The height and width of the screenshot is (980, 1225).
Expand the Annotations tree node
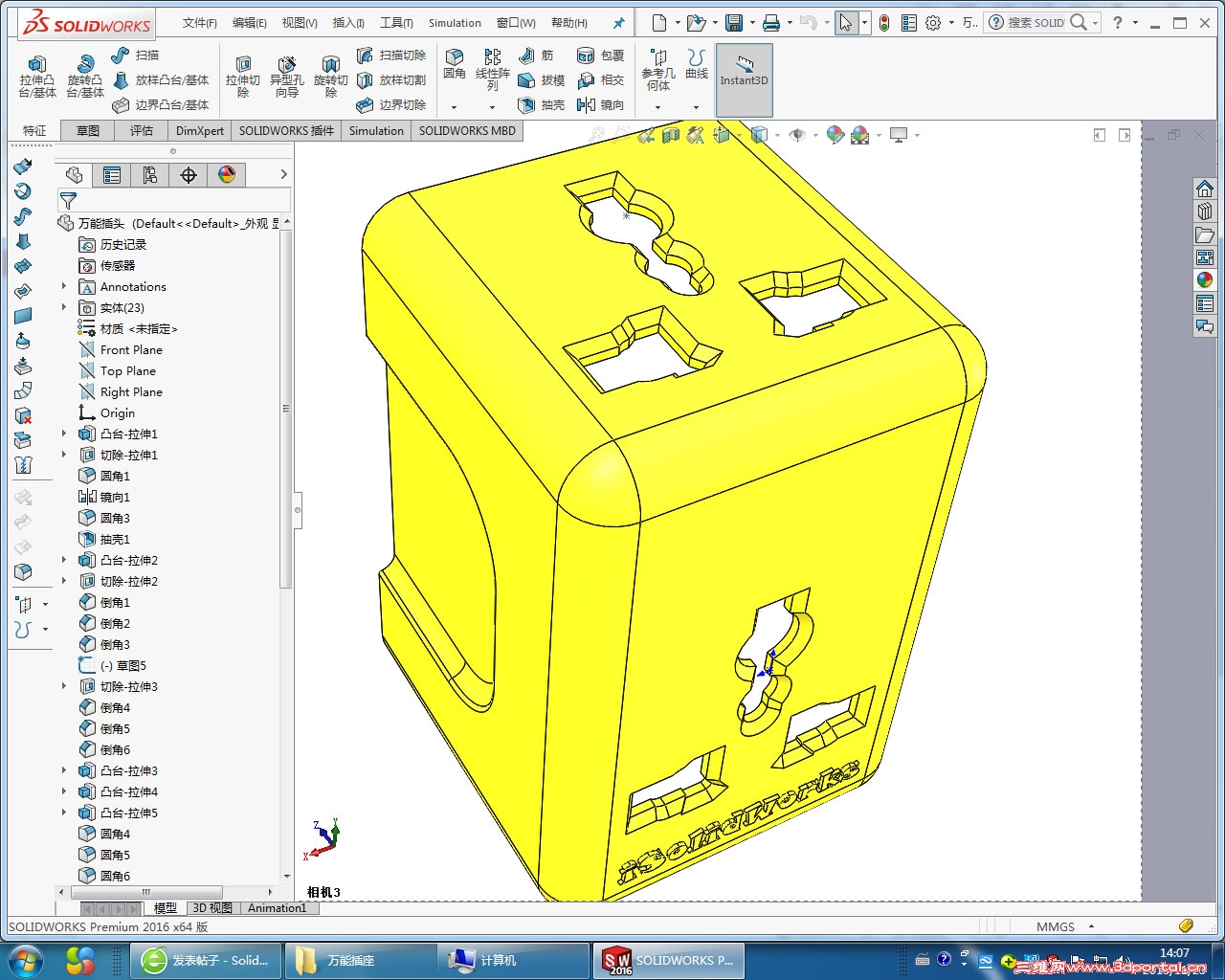(64, 286)
